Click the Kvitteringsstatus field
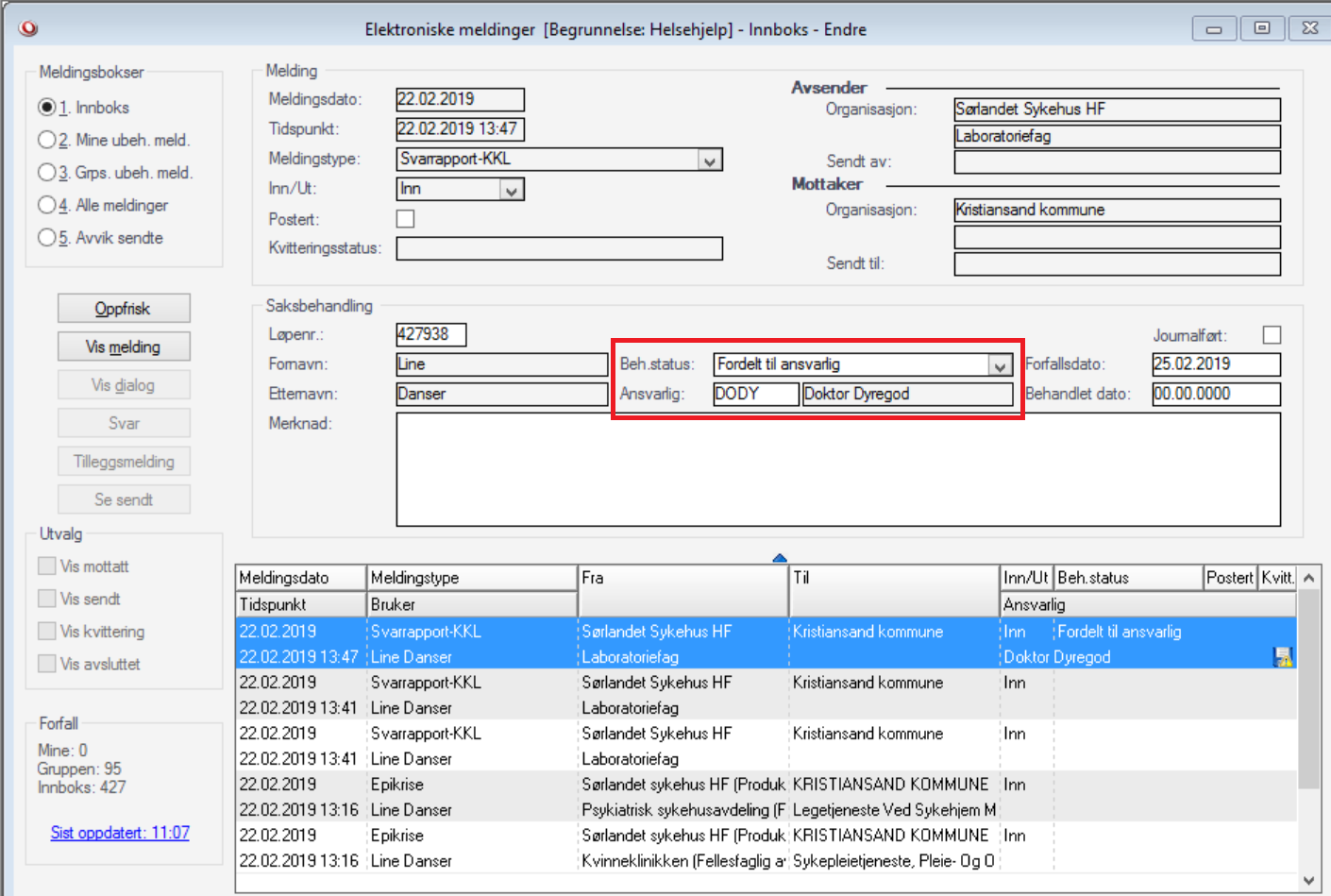 (x=560, y=248)
